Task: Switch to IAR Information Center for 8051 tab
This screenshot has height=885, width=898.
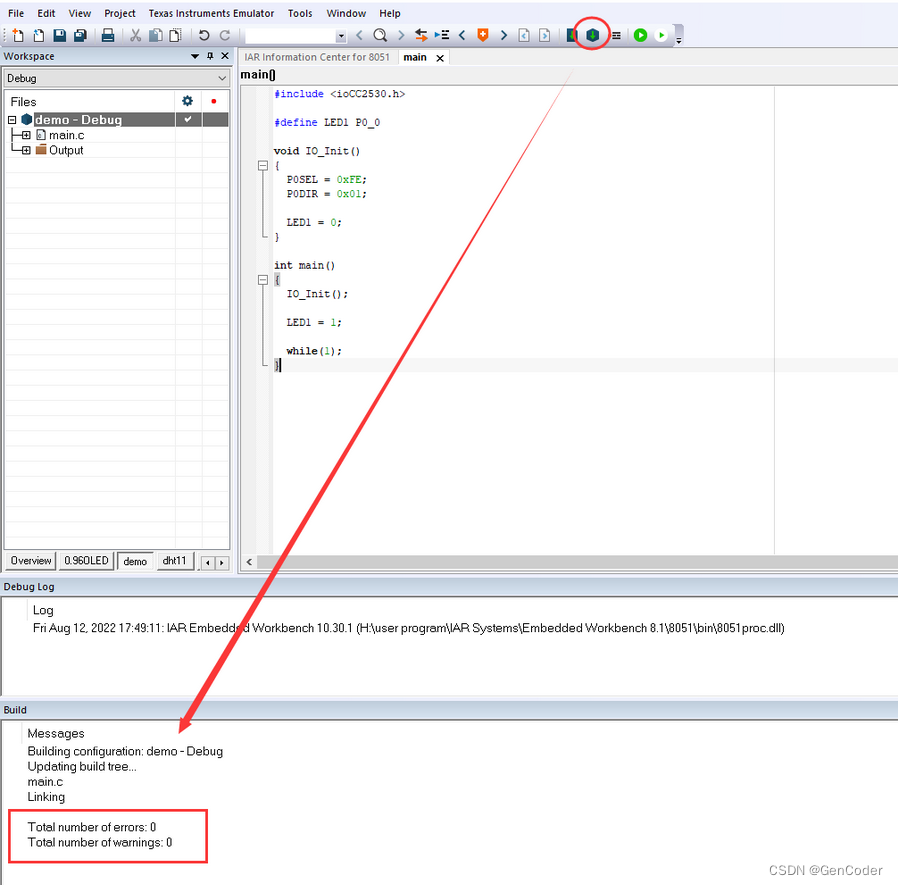Action: [317, 57]
